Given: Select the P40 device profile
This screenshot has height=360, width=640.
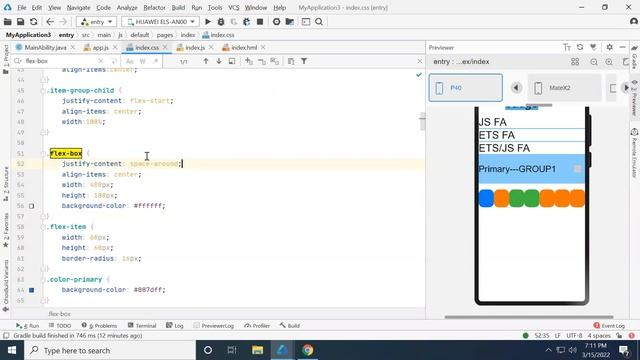Looking at the screenshot, I should click(x=465, y=88).
